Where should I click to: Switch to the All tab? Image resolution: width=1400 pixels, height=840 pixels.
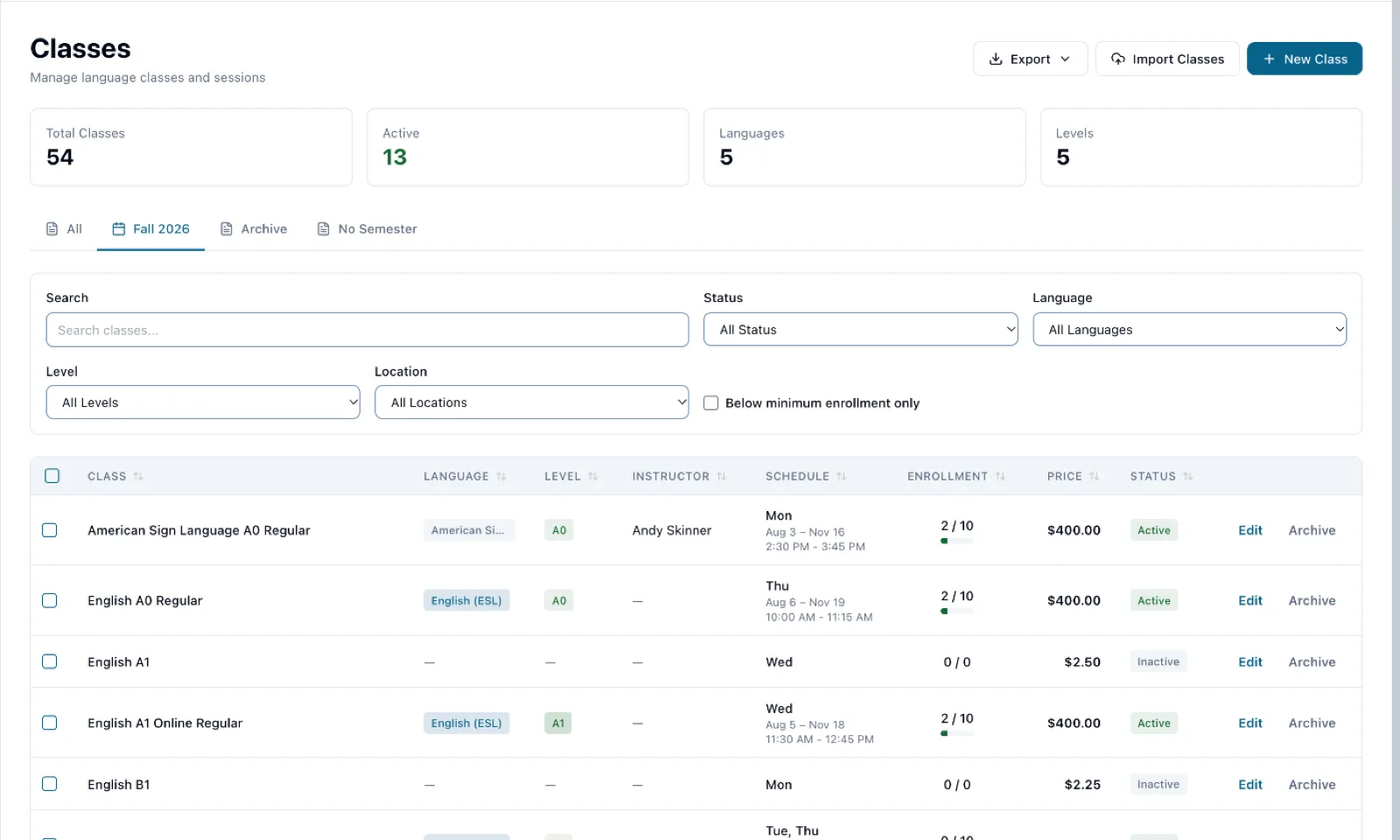click(x=64, y=229)
